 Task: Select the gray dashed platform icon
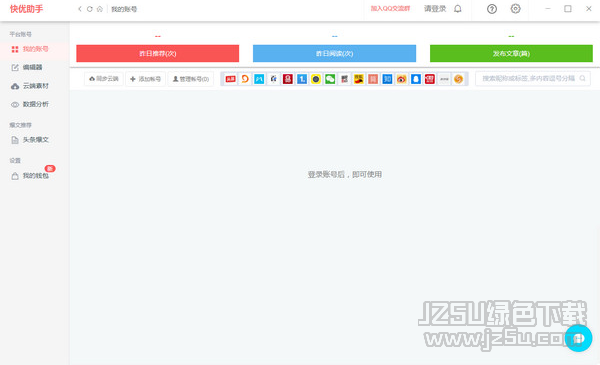[x=444, y=79]
